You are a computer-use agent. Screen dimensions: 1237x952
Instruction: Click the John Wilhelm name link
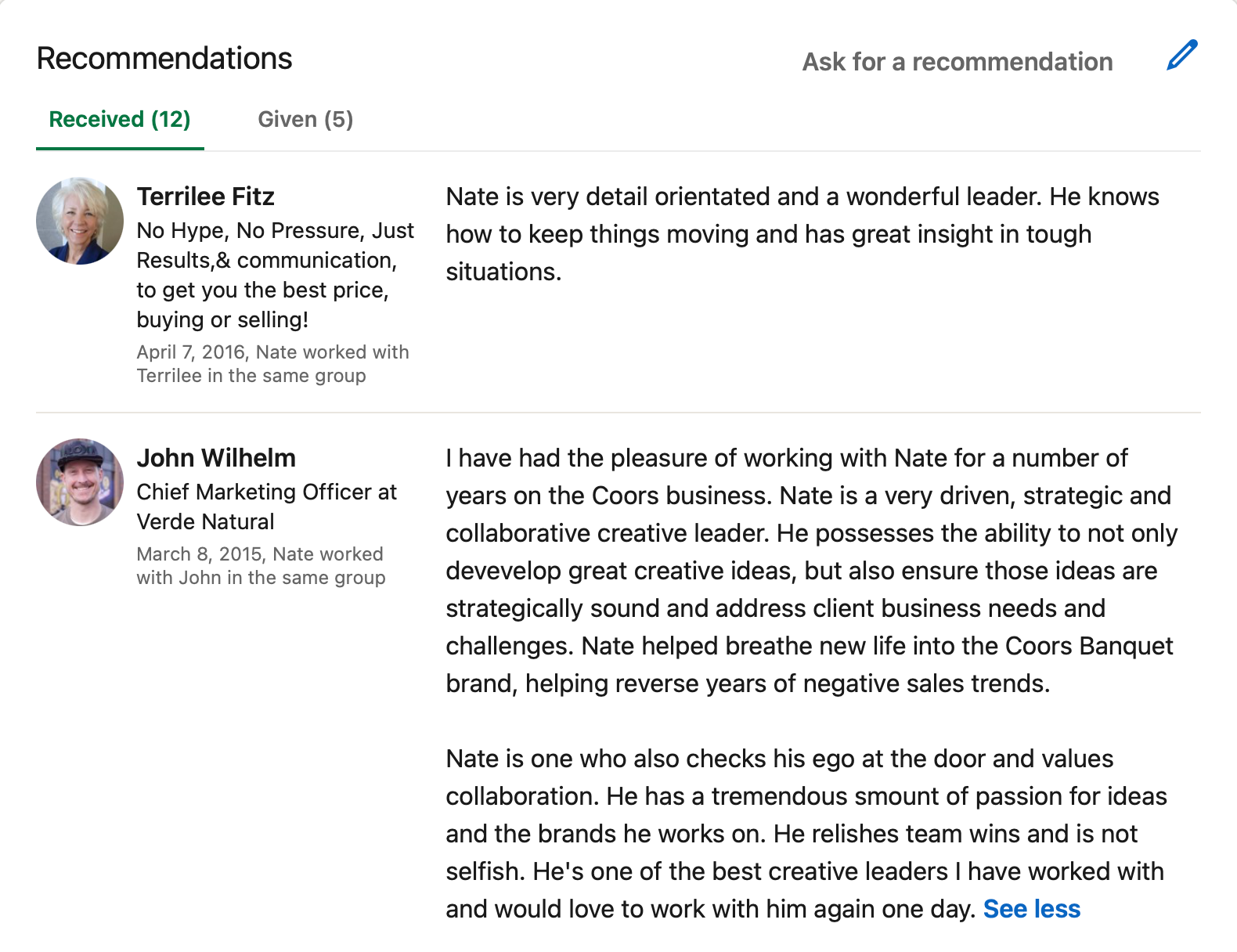coord(216,458)
